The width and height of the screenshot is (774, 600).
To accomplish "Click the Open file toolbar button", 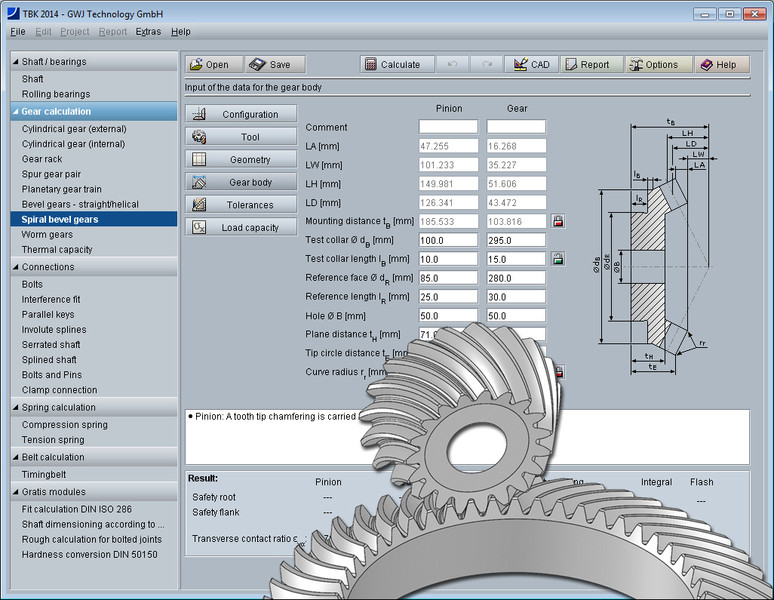I will tap(213, 64).
